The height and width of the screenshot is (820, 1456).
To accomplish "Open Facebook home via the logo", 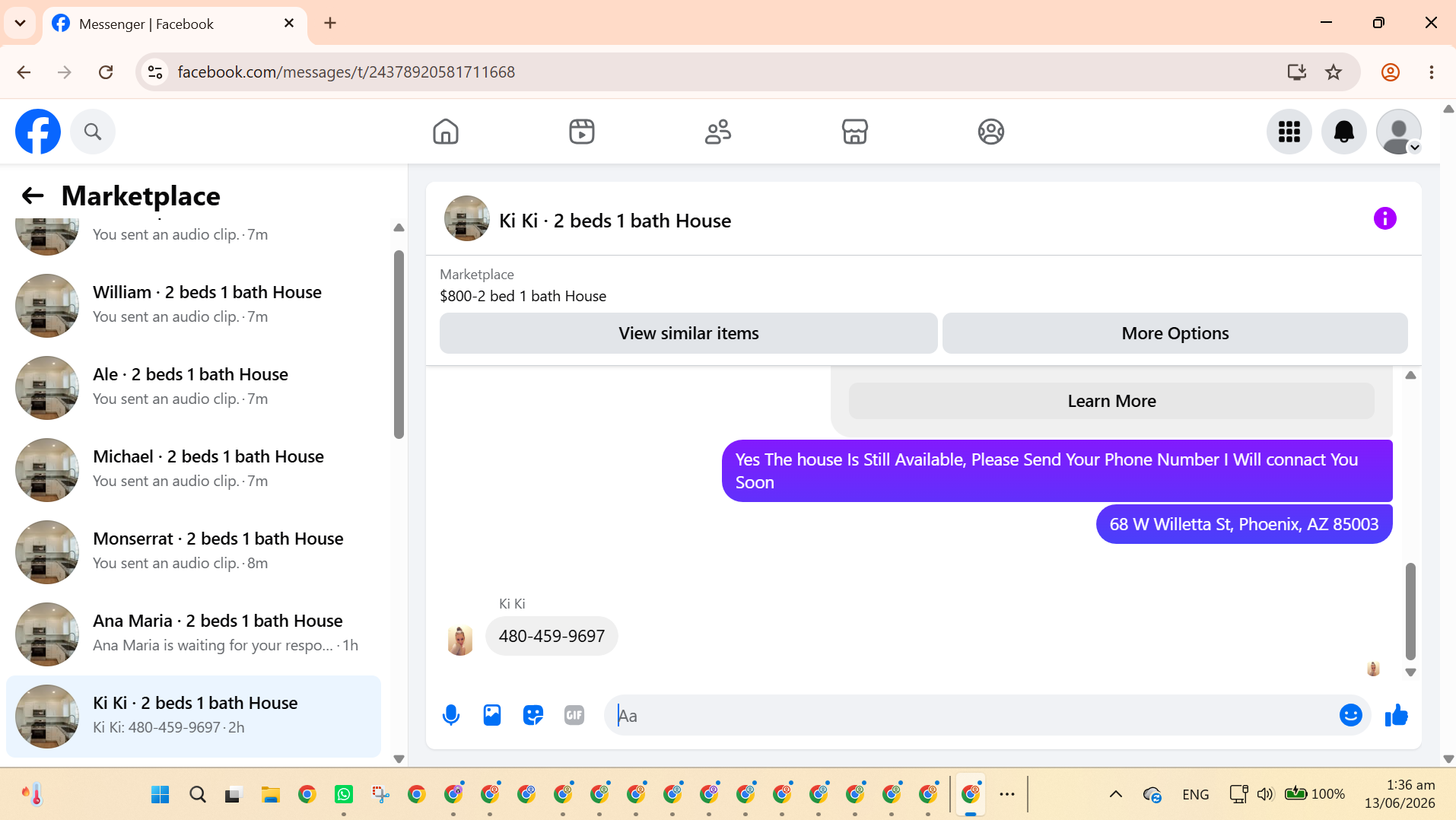I will point(38,132).
